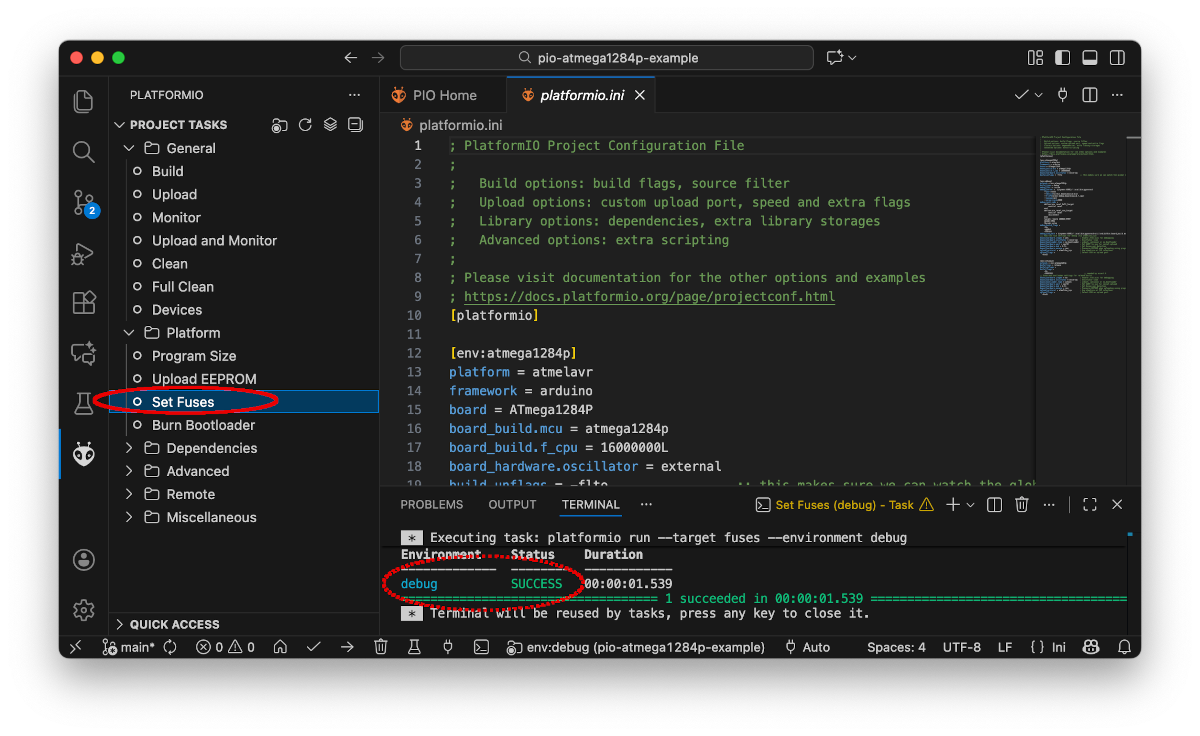Viewport: 1200px width, 736px height.
Task: Open the Testing flask view
Action: [x=84, y=403]
